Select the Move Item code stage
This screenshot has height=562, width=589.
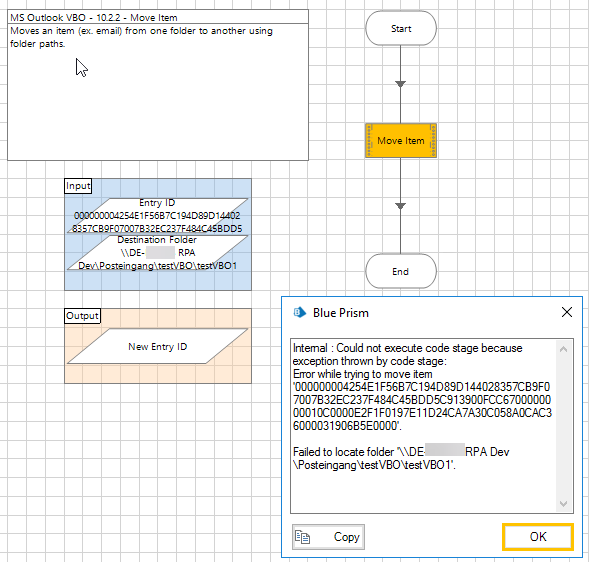coord(401,140)
